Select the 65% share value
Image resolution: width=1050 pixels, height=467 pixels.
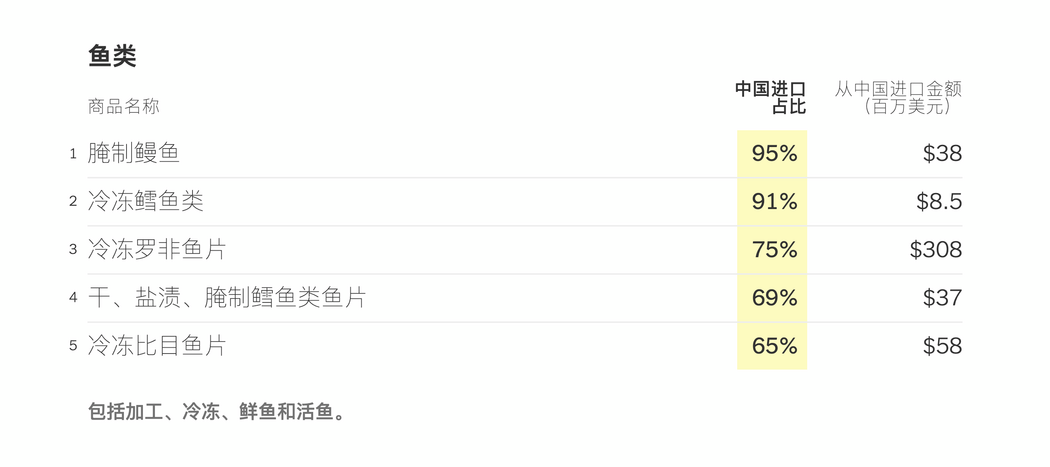[x=774, y=346]
